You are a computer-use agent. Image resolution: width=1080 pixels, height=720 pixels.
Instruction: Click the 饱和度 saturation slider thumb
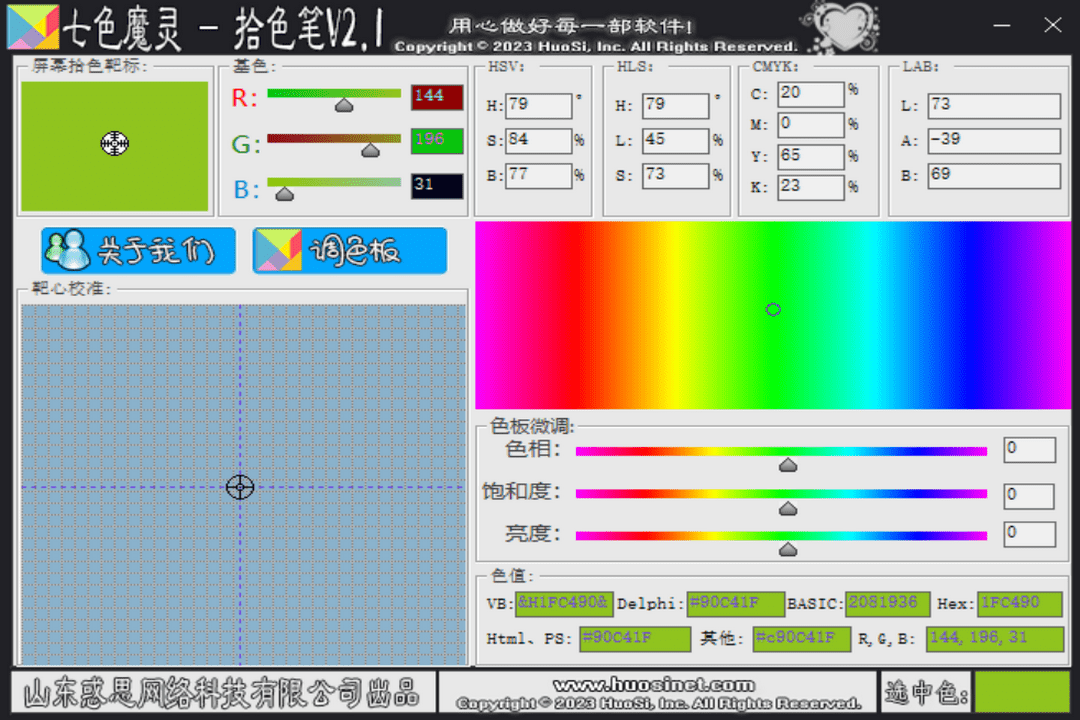point(787,509)
